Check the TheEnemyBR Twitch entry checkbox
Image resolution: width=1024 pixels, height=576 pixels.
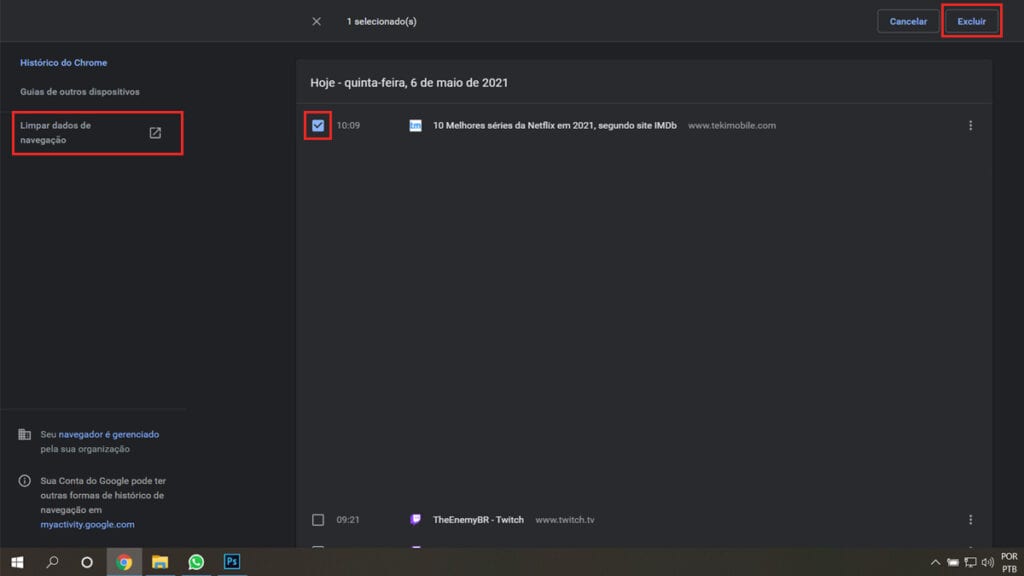coord(318,520)
